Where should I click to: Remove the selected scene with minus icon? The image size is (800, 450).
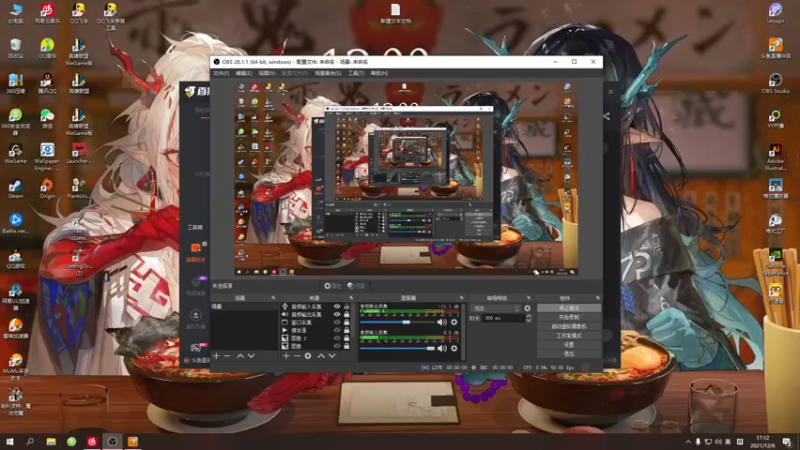(227, 356)
